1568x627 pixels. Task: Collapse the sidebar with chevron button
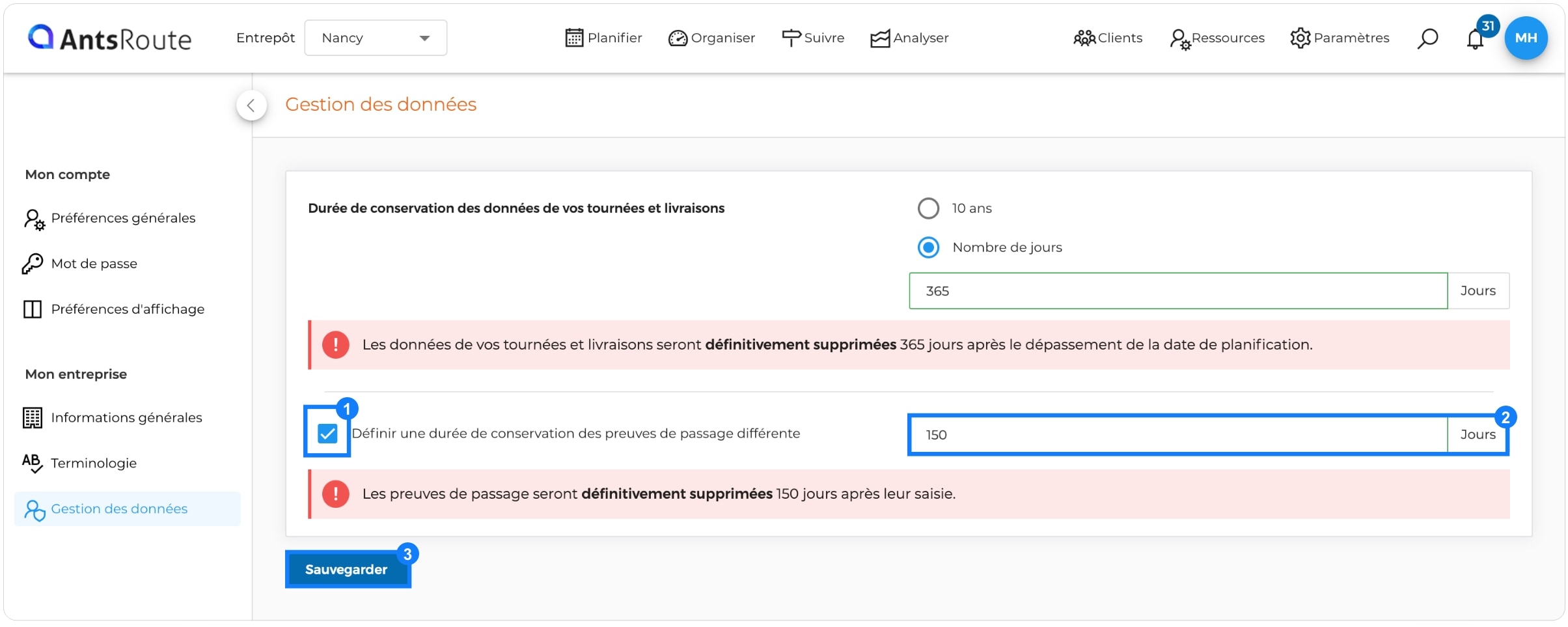[x=251, y=105]
